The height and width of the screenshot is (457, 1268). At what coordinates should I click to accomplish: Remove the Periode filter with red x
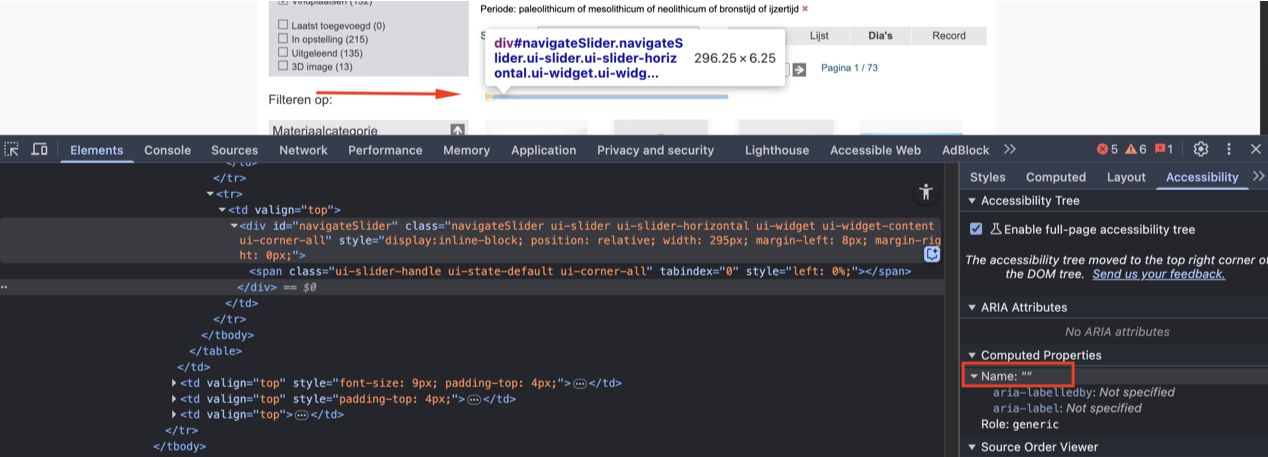[x=805, y=9]
